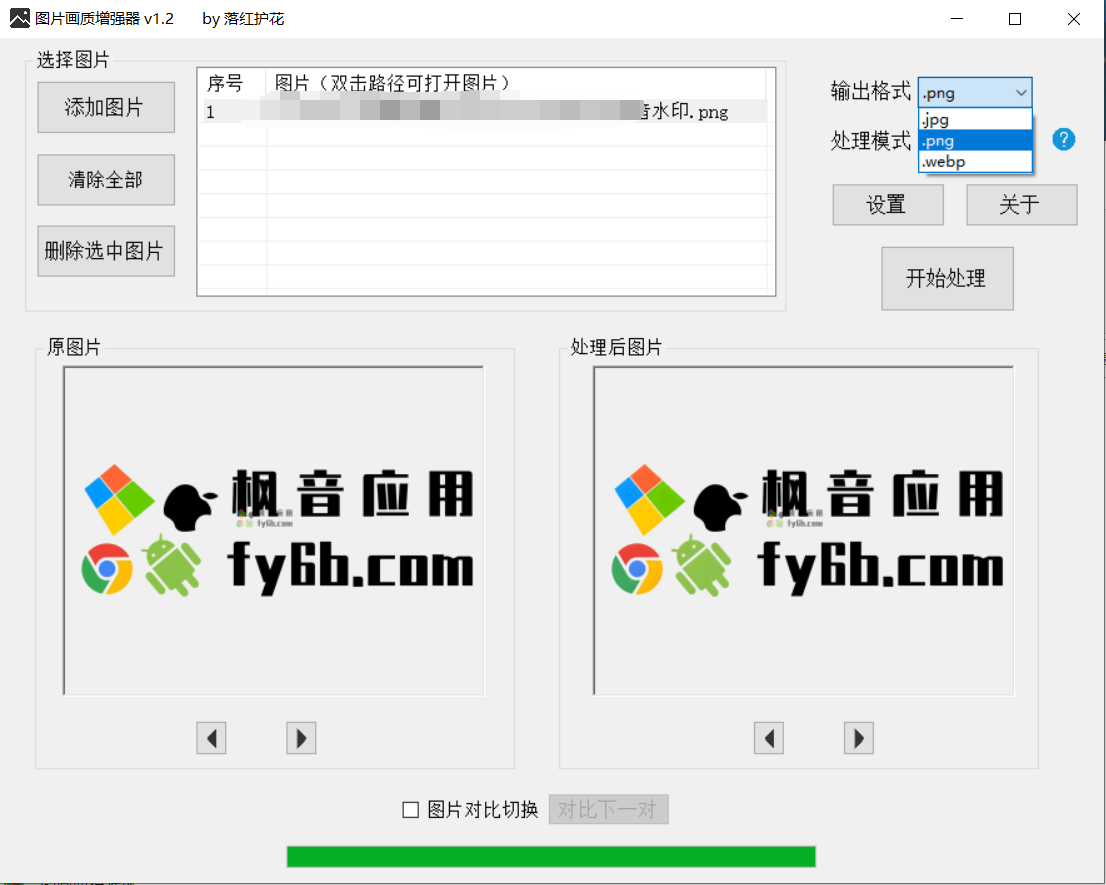Select .jpg output format option
Viewport: 1106px width, 885px height.
coord(975,120)
